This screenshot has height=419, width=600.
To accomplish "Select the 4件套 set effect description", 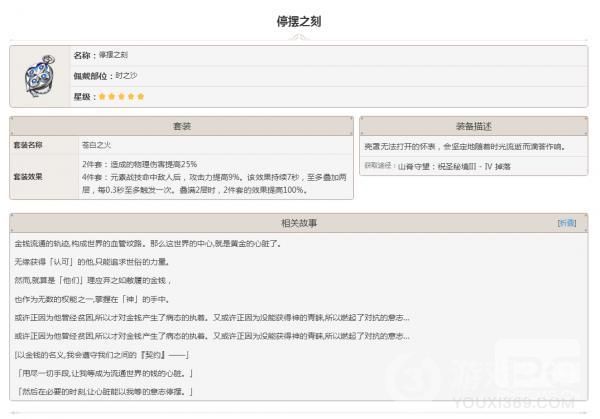I will click(214, 183).
